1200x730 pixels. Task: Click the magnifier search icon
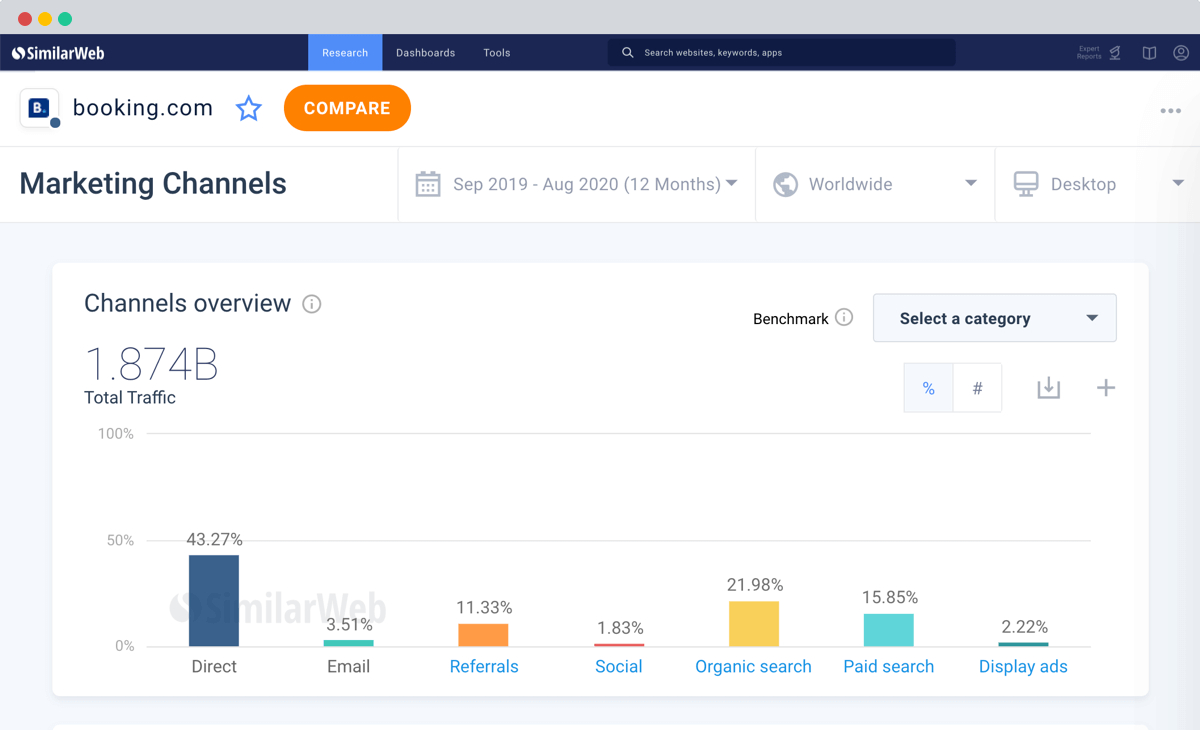[x=628, y=53]
